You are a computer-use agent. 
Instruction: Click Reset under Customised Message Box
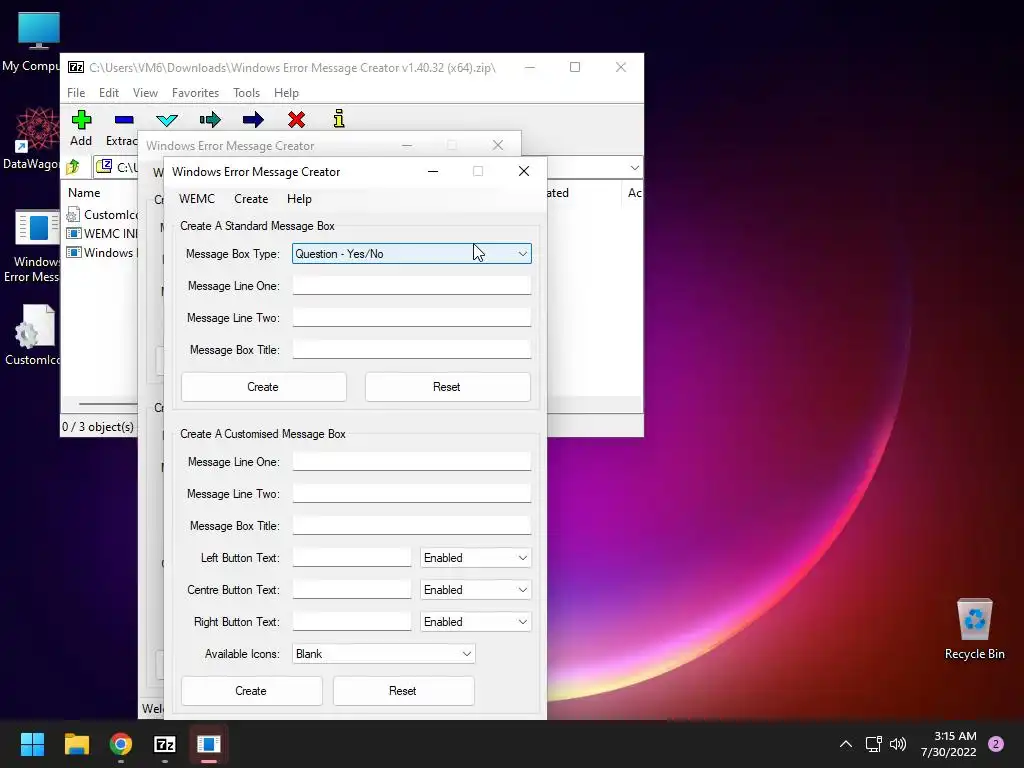click(403, 690)
